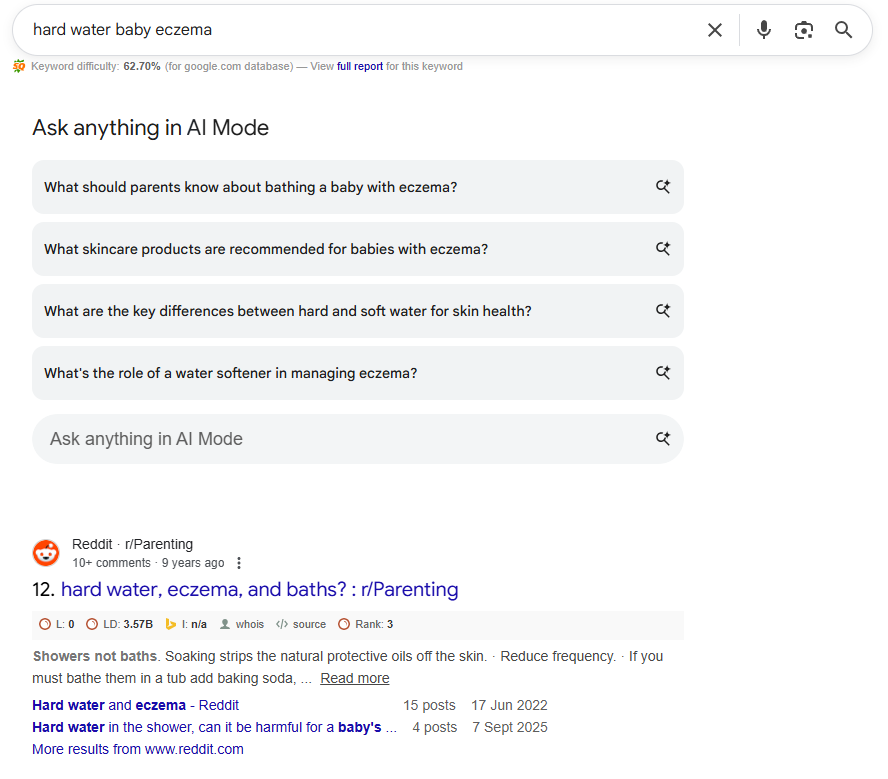Screen dimensions: 888x779
Task: Click AI search icon beside water softener question
Action: click(x=663, y=373)
